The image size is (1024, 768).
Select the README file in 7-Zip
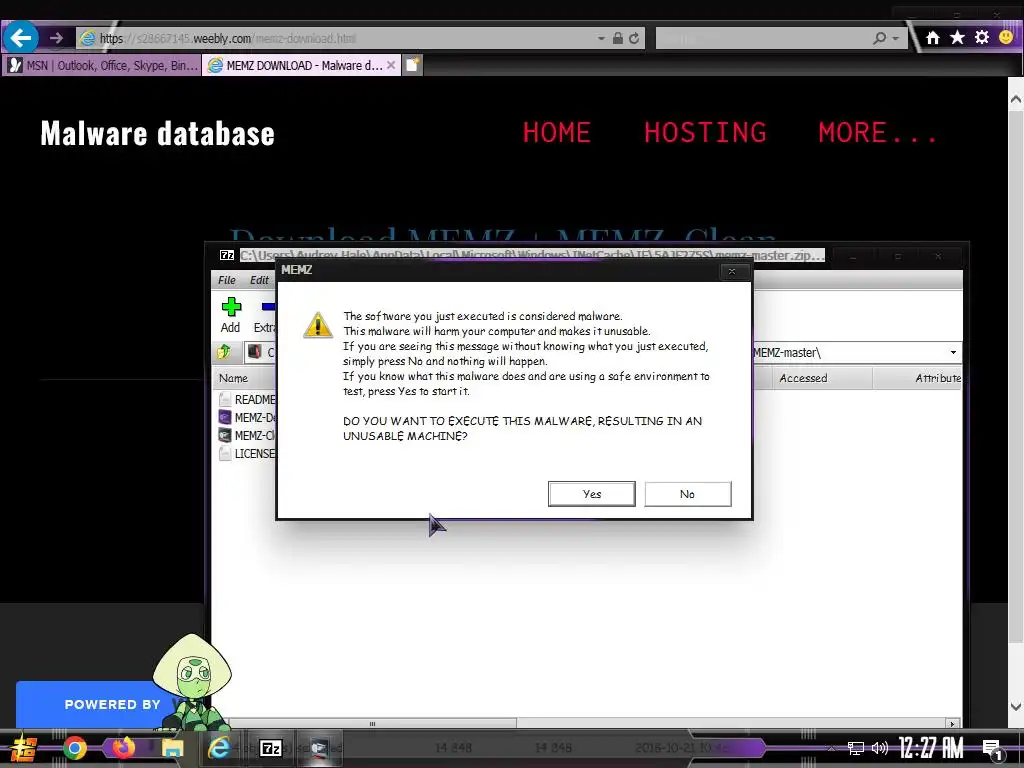pyautogui.click(x=247, y=399)
